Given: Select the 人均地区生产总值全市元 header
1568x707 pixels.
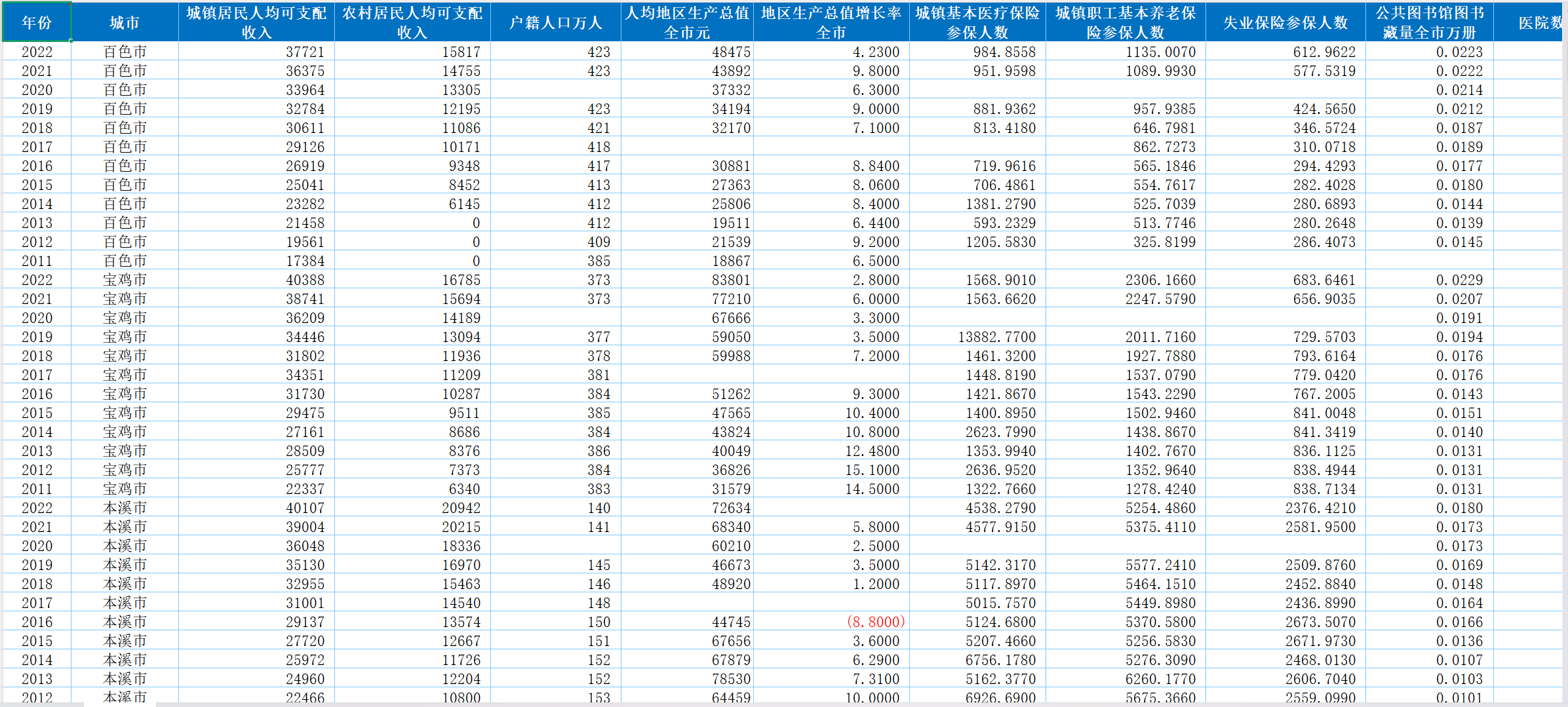Looking at the screenshot, I should click(x=687, y=22).
